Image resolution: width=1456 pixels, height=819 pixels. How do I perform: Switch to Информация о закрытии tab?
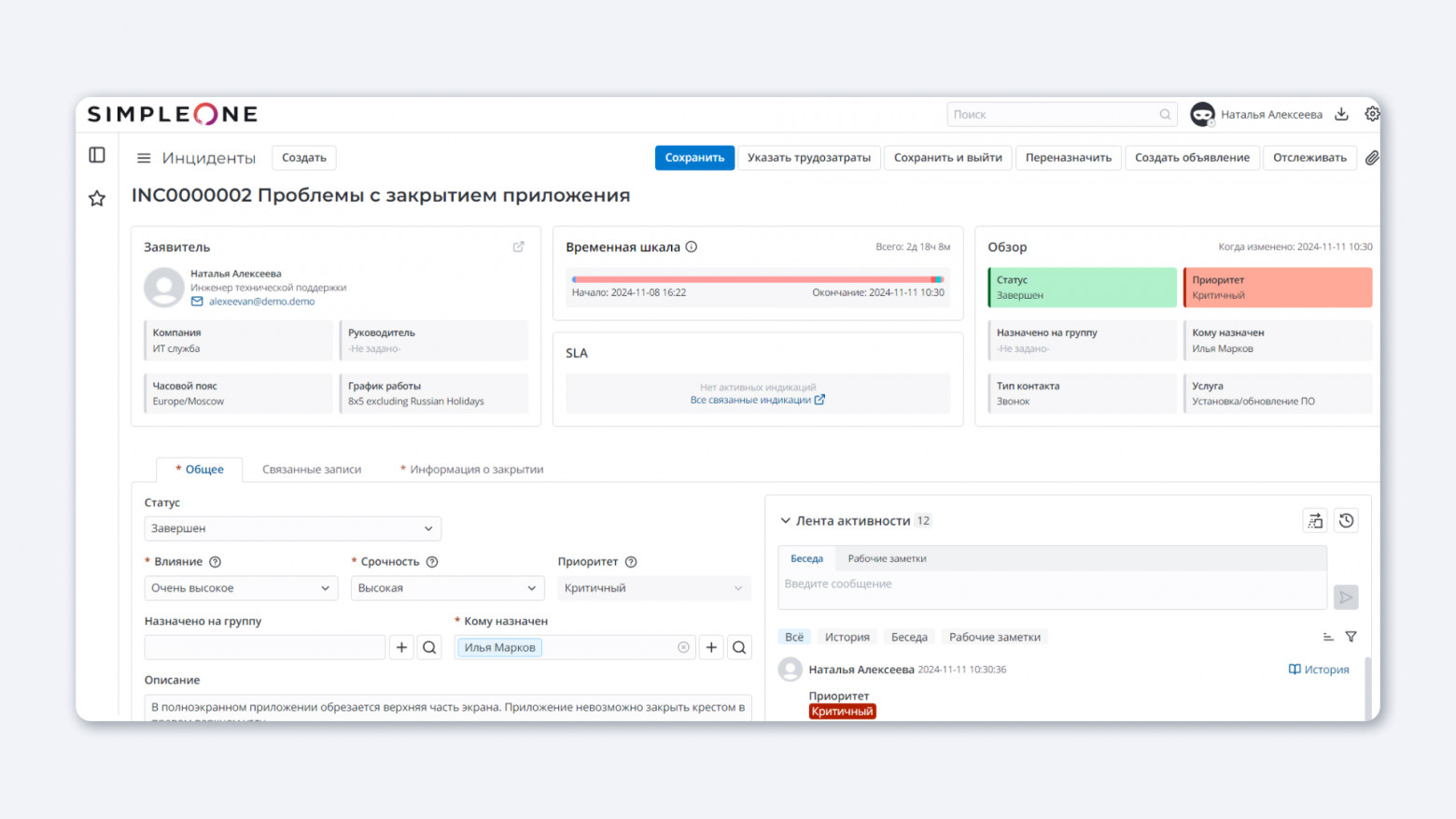click(x=471, y=469)
